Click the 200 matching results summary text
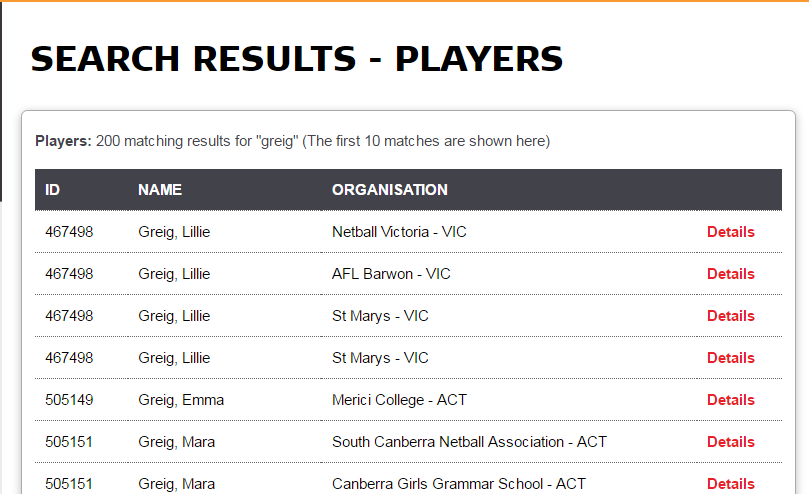809x494 pixels. (x=293, y=141)
